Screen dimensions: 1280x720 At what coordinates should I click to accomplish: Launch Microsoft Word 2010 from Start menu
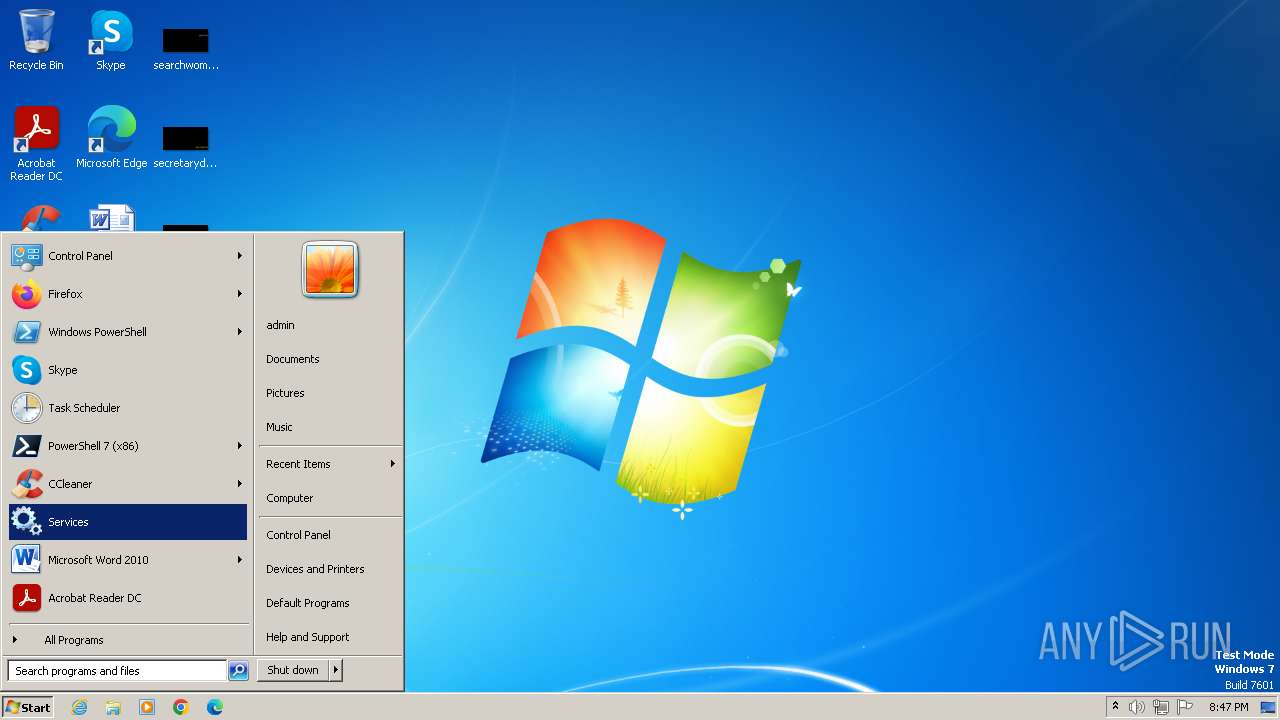pyautogui.click(x=128, y=560)
